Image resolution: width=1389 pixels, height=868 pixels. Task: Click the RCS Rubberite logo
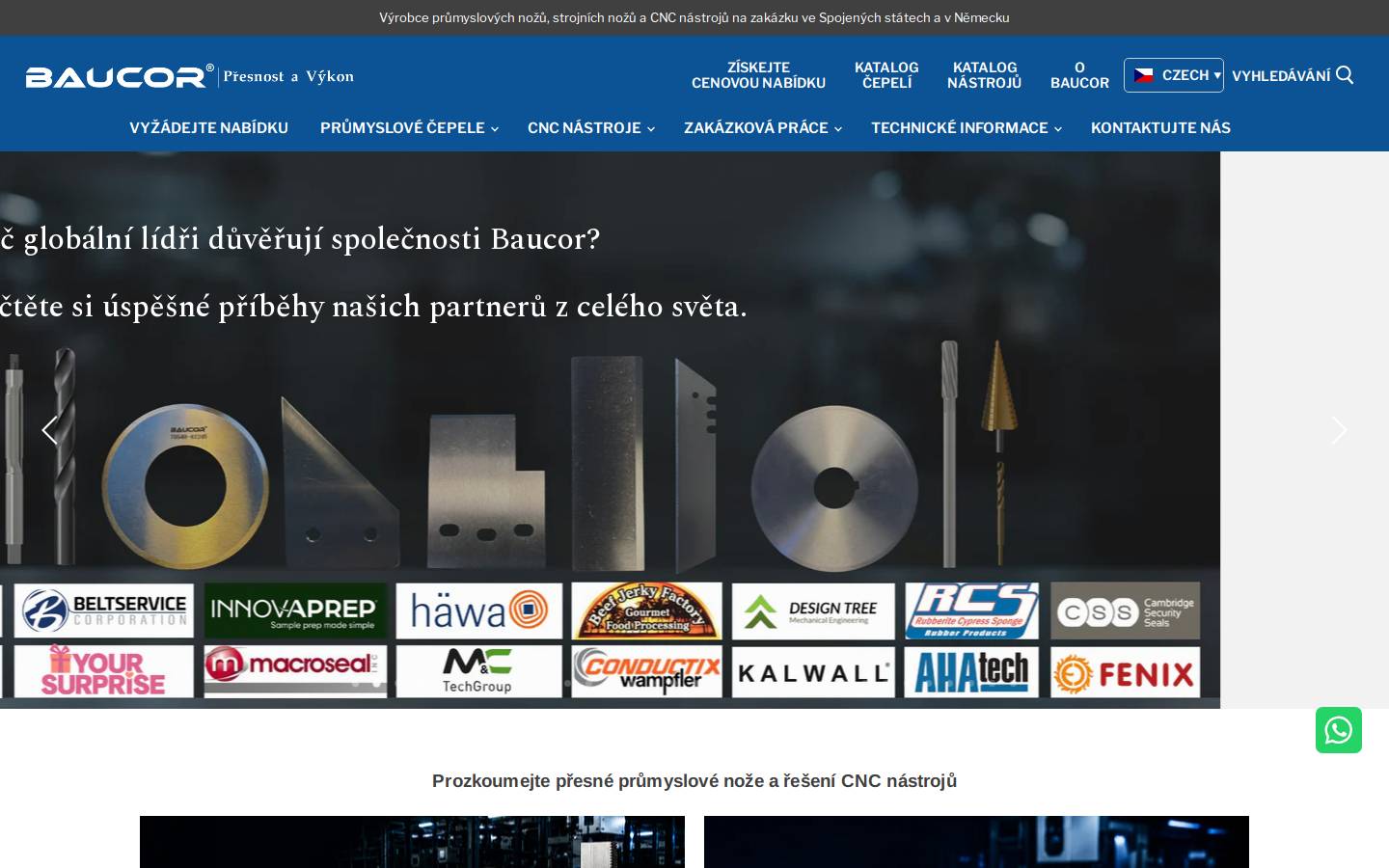[x=971, y=610]
